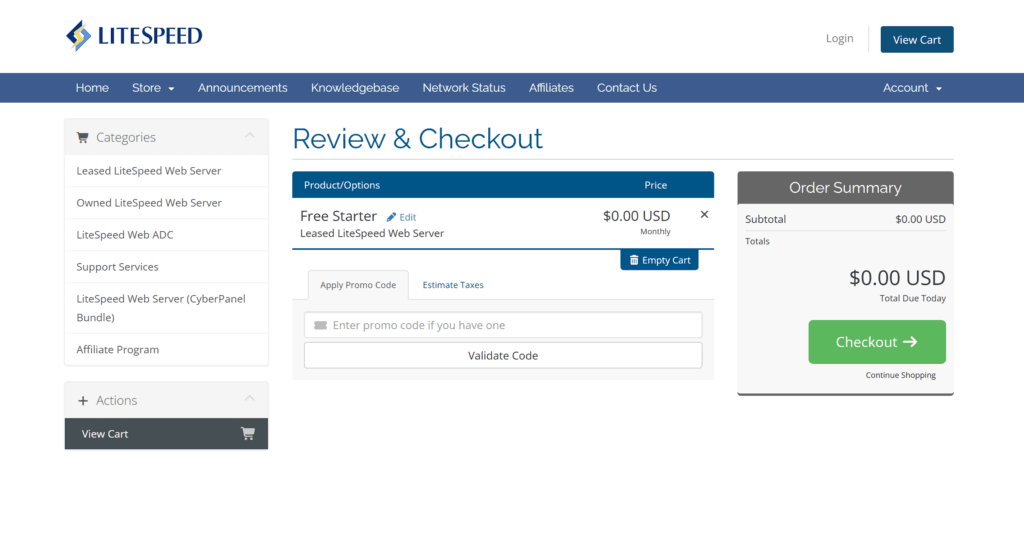Click the ticket icon in promo code field
The width and height of the screenshot is (1024, 559).
pos(320,325)
